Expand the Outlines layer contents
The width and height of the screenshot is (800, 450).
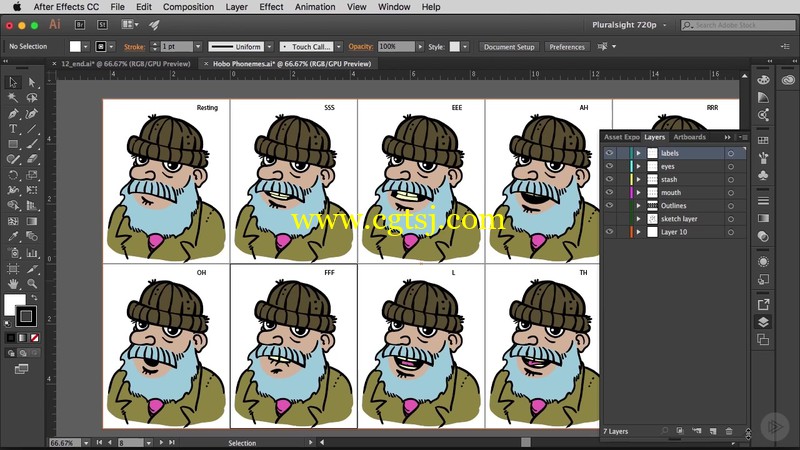[x=638, y=206]
